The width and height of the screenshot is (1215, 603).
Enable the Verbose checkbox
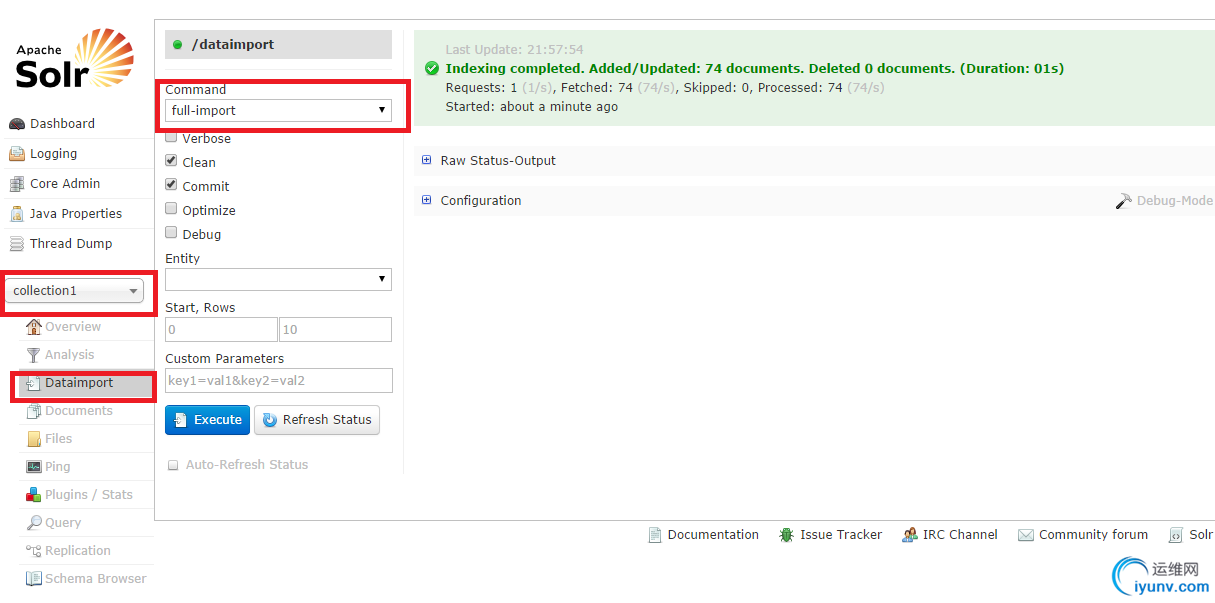pos(171,138)
